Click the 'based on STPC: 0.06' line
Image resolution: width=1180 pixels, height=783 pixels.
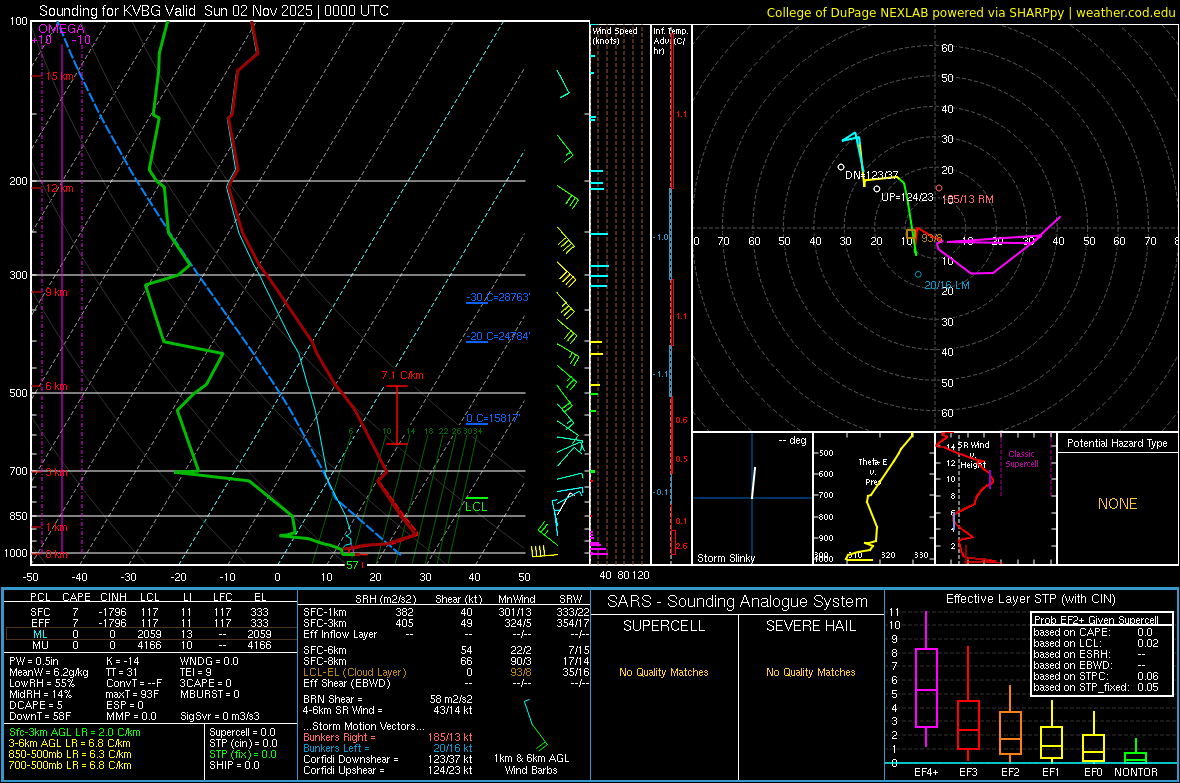1096,676
